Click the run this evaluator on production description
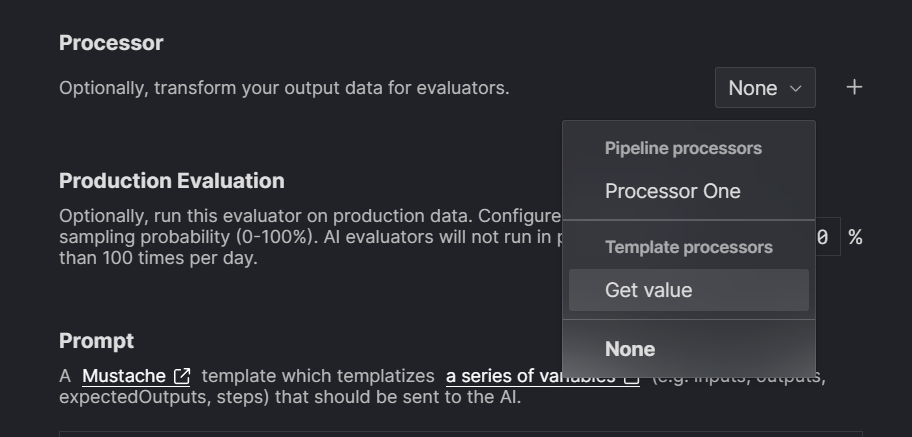 (310, 237)
